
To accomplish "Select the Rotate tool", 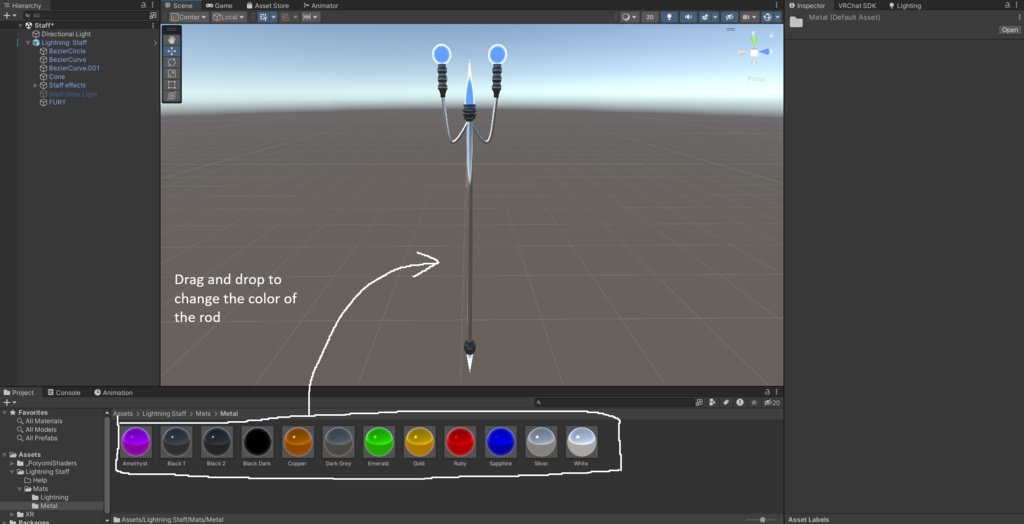I will click(172, 62).
